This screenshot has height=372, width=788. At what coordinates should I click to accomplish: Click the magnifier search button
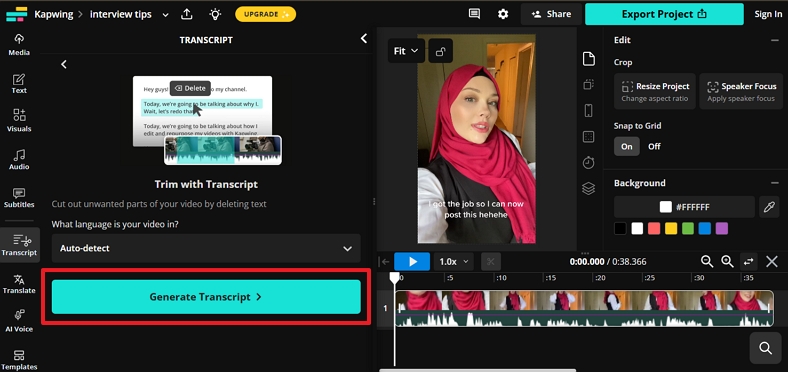tap(765, 348)
